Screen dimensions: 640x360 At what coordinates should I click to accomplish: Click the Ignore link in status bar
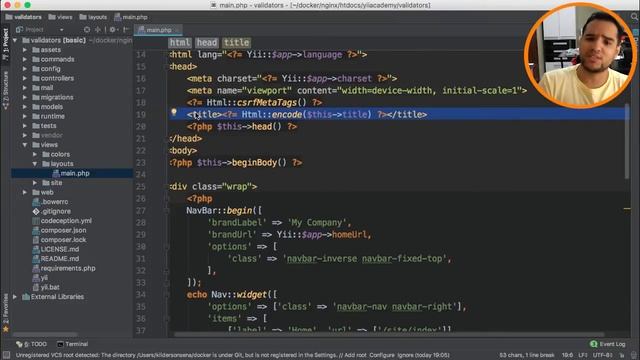point(405,355)
